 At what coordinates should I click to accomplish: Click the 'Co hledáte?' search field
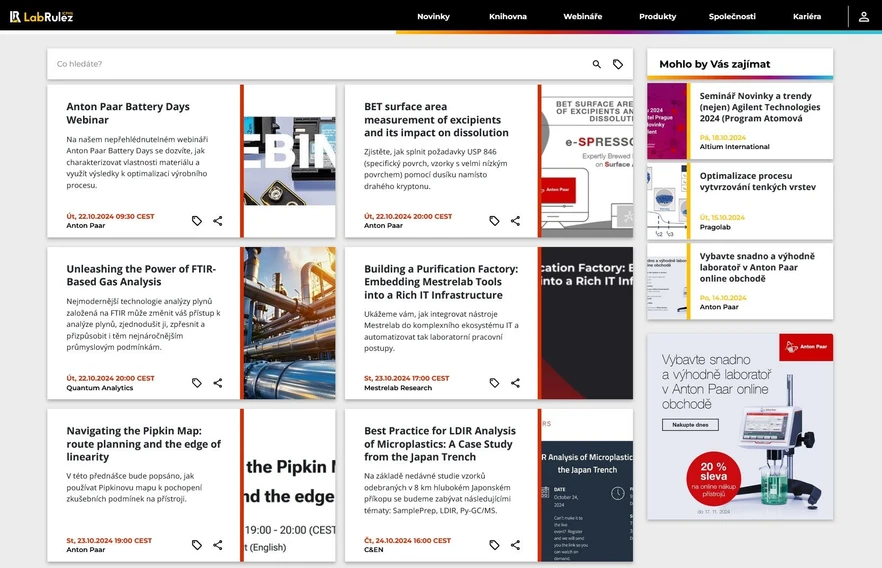click(321, 64)
